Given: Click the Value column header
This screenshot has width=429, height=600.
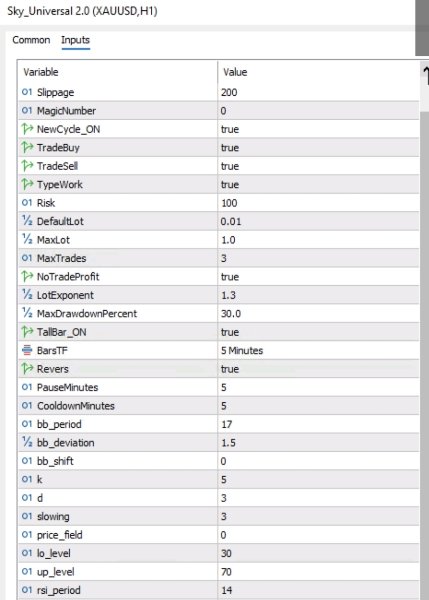Looking at the screenshot, I should click(x=318, y=72).
